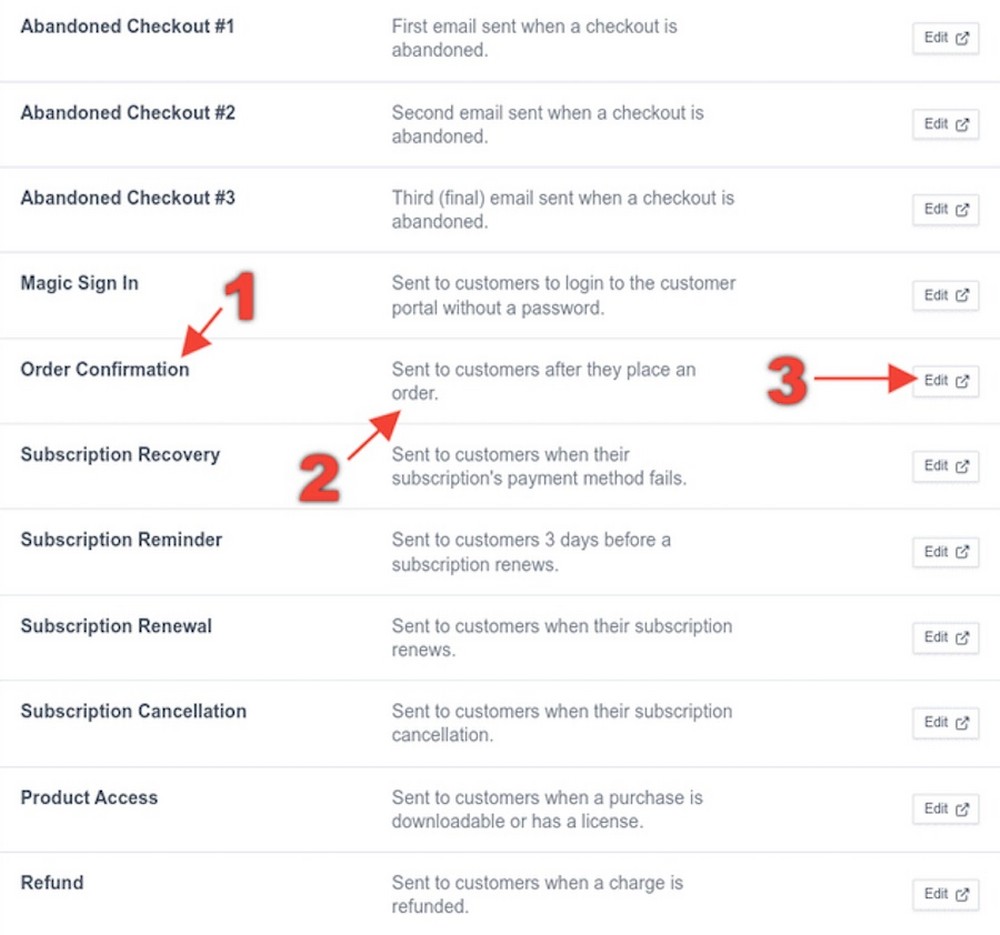
Task: Click the external-link icon on Refund Edit button
Action: tap(961, 894)
